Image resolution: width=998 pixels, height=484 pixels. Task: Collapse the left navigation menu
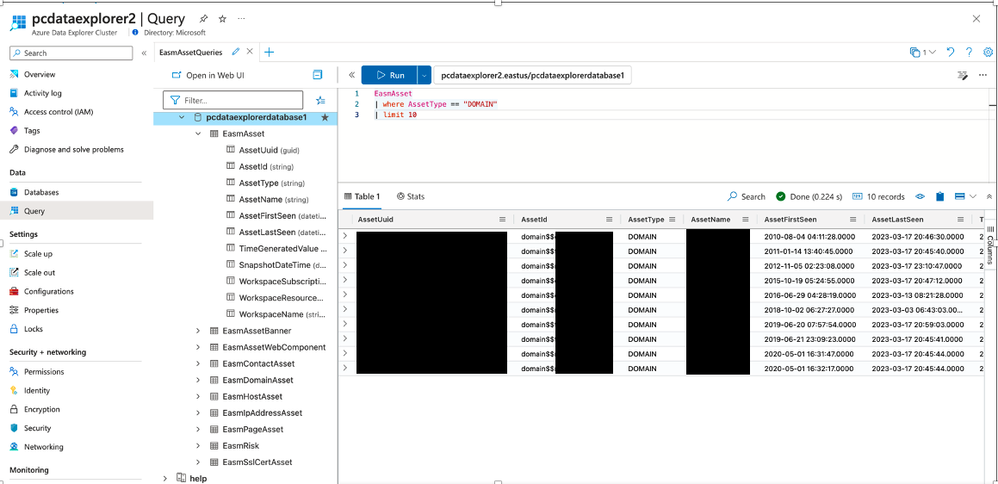click(144, 53)
